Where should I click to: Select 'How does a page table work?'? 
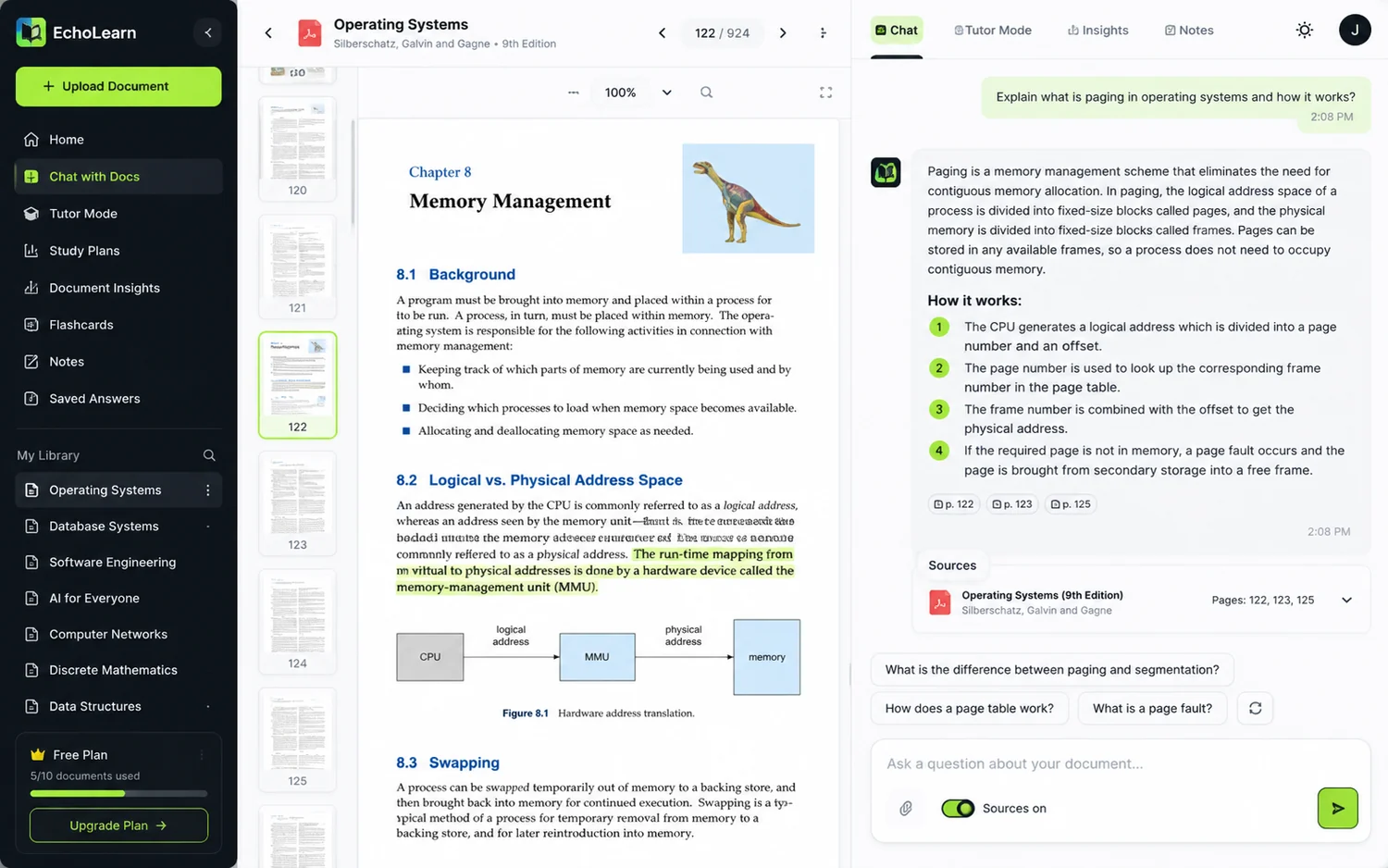969,709
